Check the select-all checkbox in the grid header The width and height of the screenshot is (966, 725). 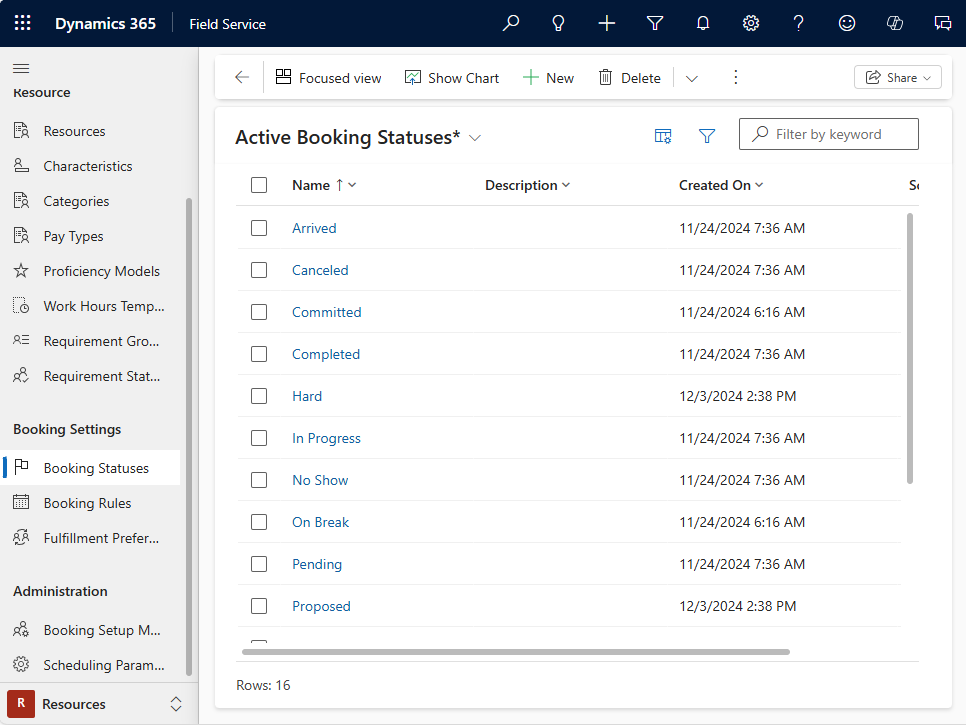coord(259,185)
